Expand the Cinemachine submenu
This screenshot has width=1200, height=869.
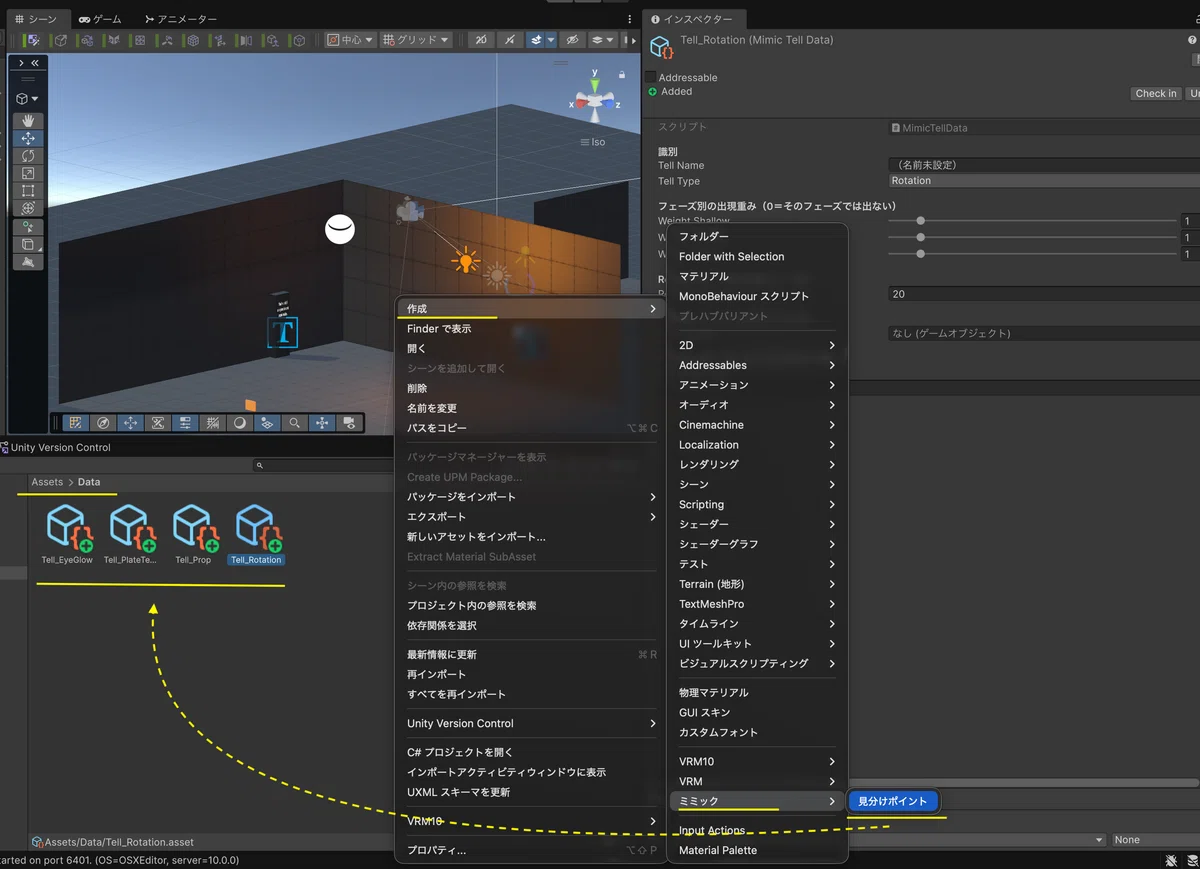pos(756,425)
